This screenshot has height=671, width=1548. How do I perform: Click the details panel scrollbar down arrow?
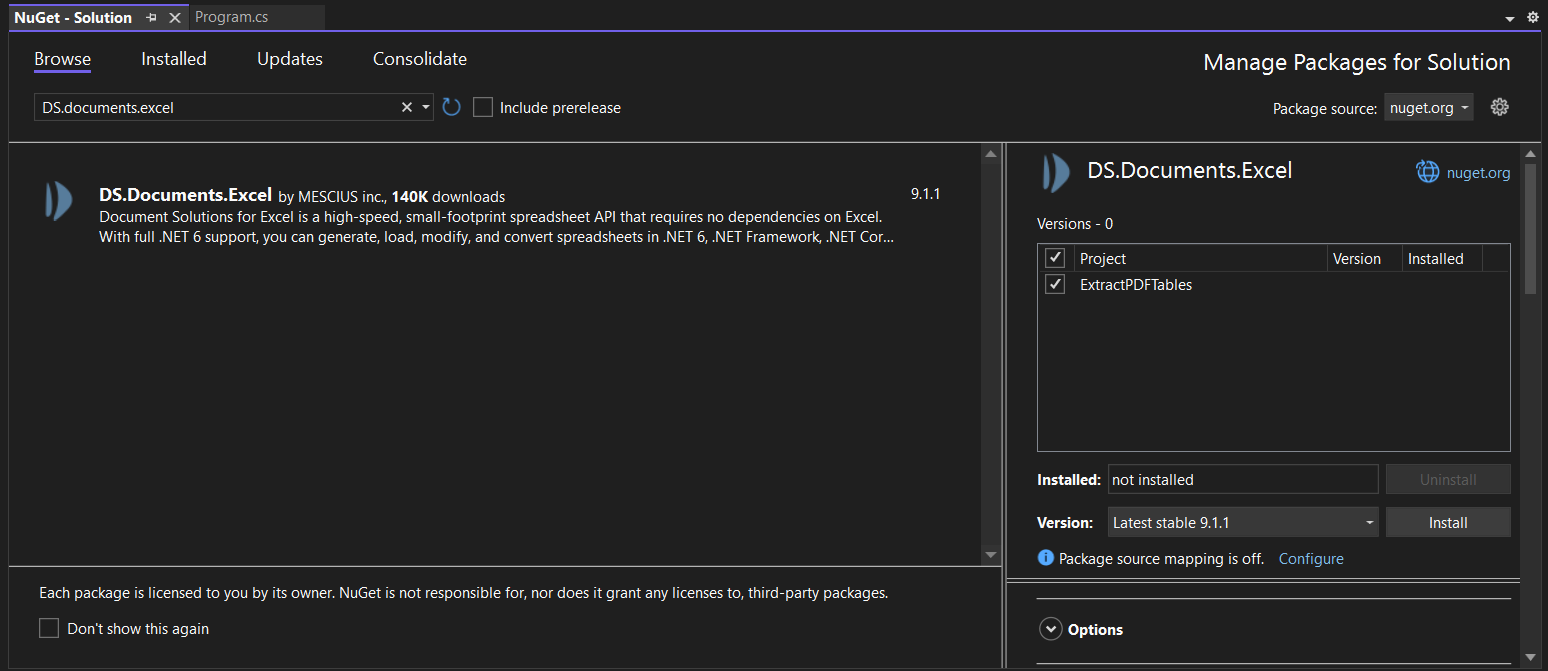pos(1530,656)
